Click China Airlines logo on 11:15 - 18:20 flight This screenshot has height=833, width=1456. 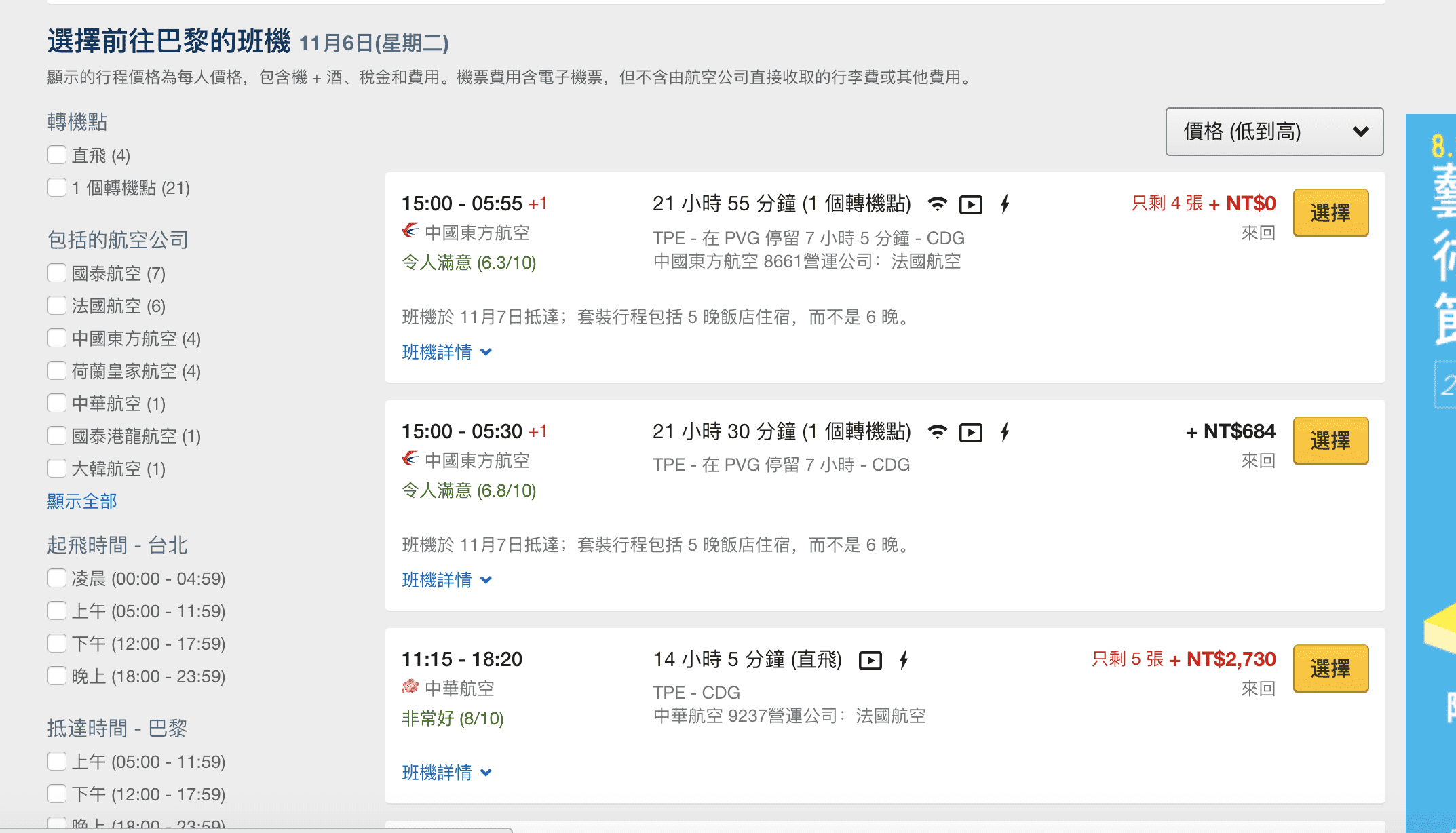coord(410,687)
